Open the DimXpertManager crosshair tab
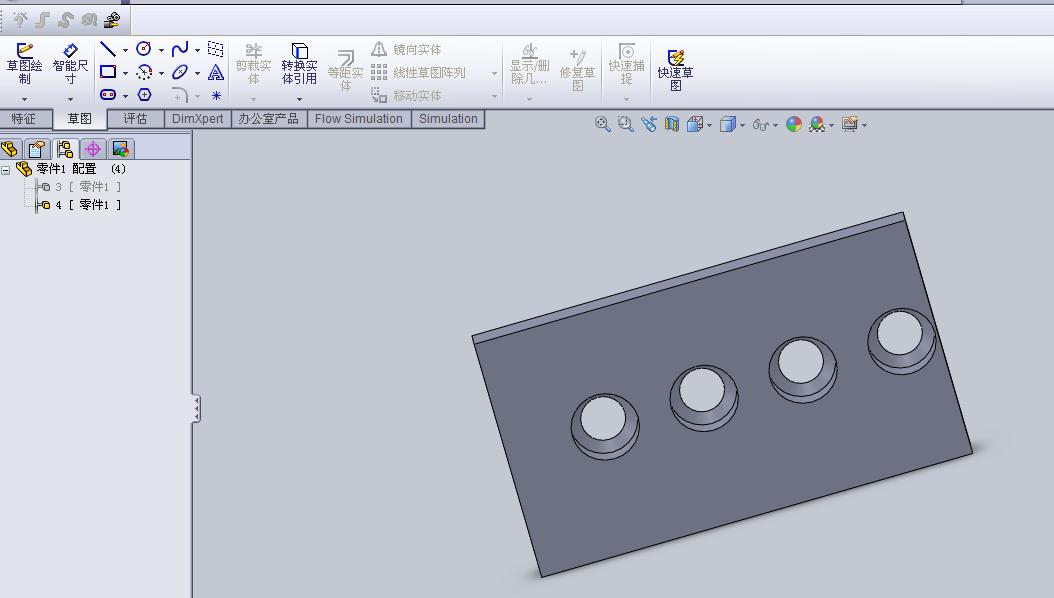Screen dimensions: 1054x598 point(93,148)
